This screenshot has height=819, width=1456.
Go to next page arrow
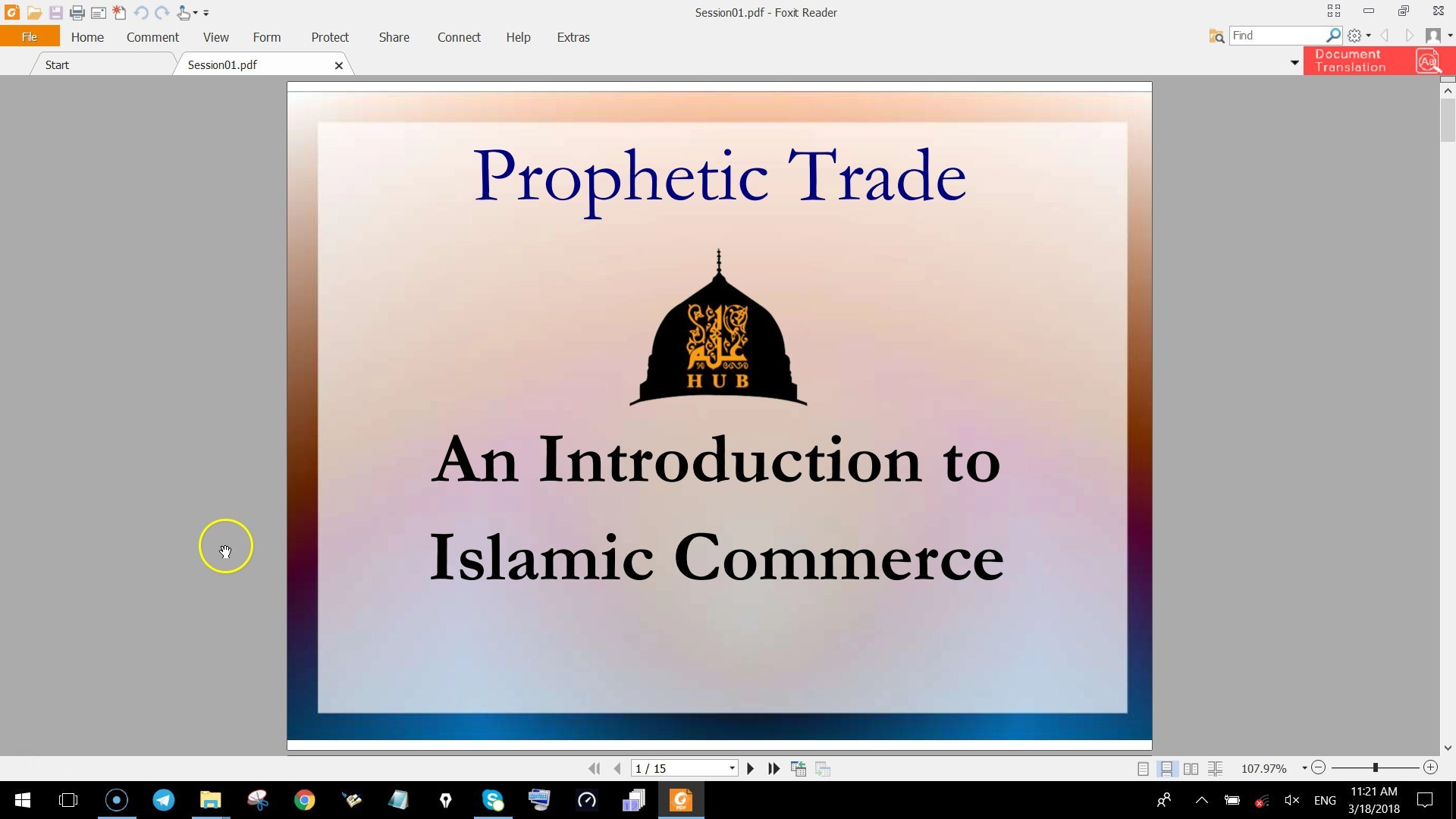point(751,768)
